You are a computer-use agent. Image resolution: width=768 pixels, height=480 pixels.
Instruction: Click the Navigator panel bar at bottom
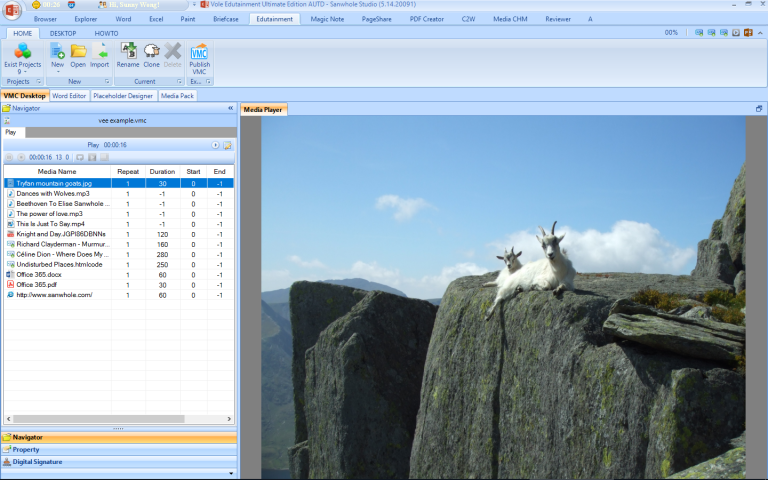(119, 437)
